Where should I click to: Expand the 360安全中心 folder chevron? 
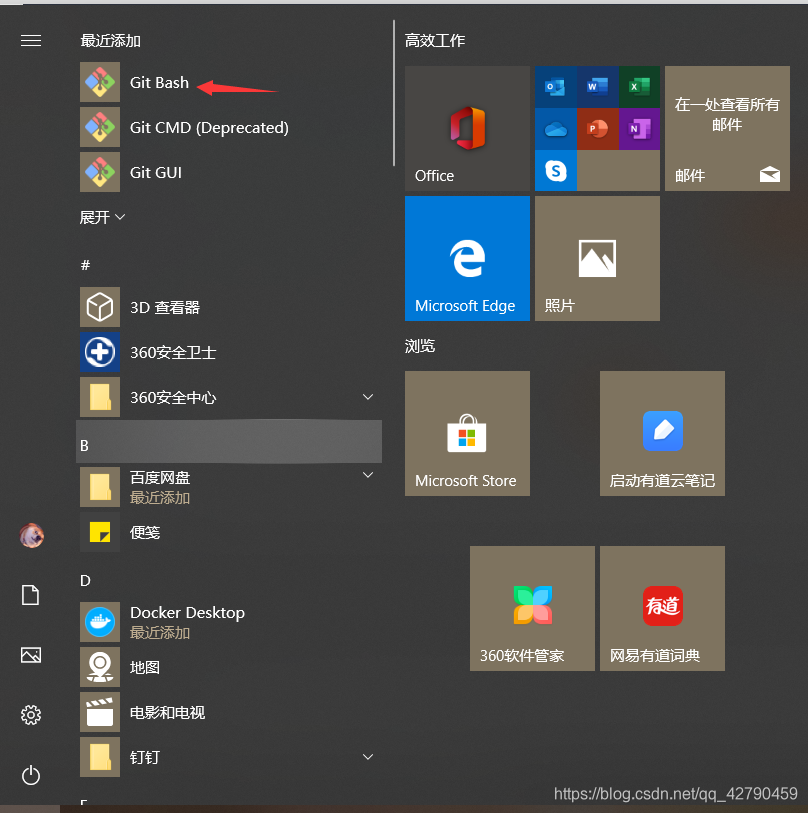(368, 397)
